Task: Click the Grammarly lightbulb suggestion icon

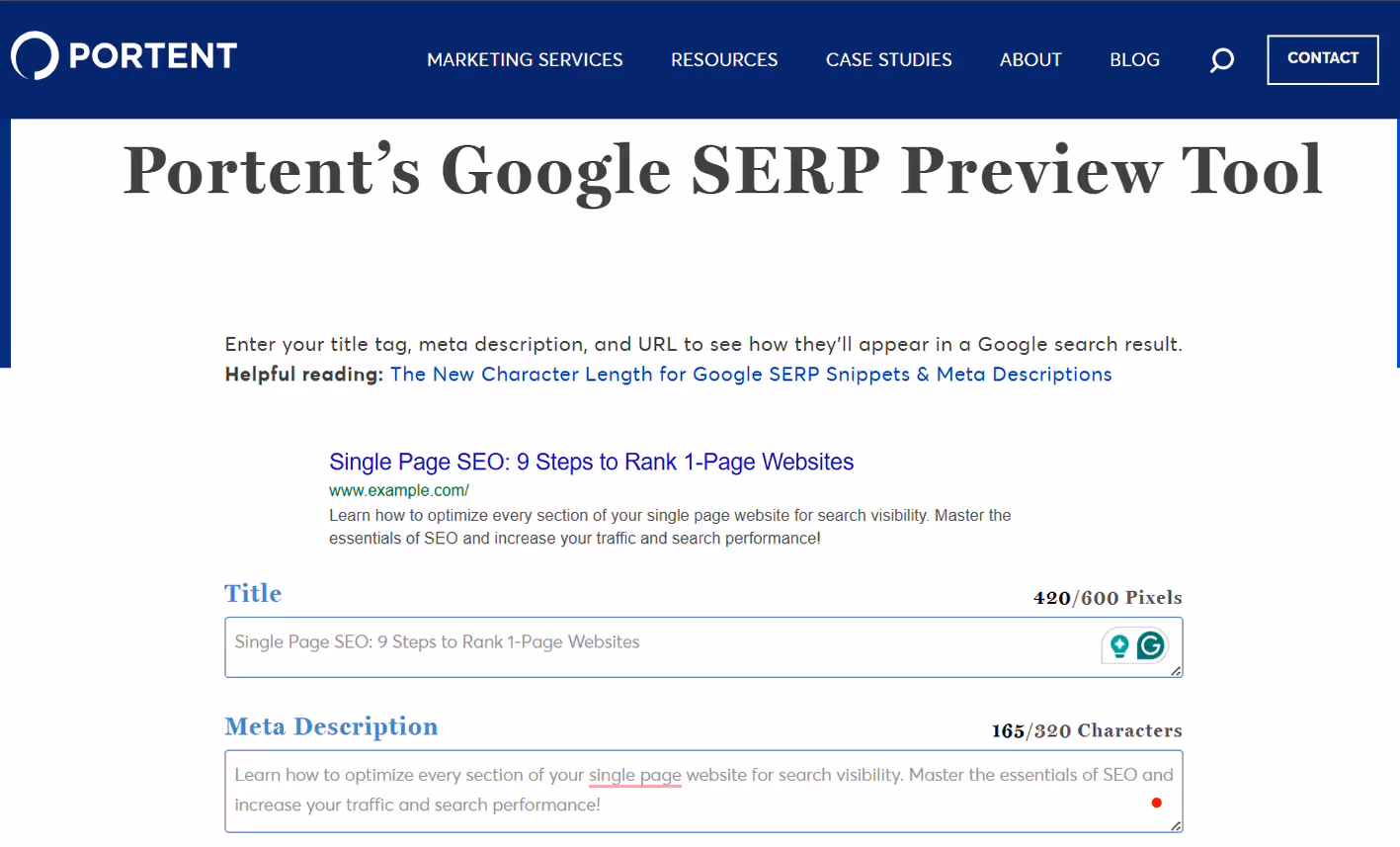Action: click(1119, 645)
